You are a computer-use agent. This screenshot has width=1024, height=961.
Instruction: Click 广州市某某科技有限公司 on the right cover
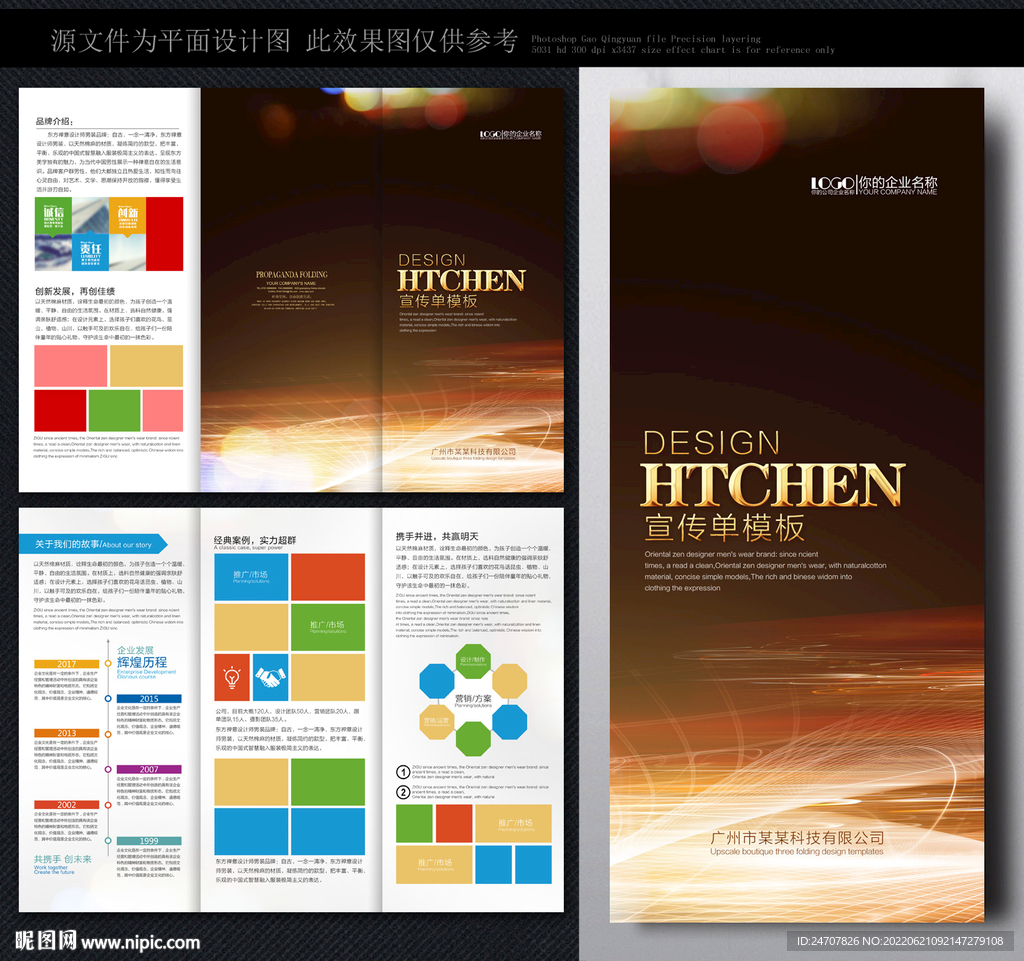click(797, 838)
